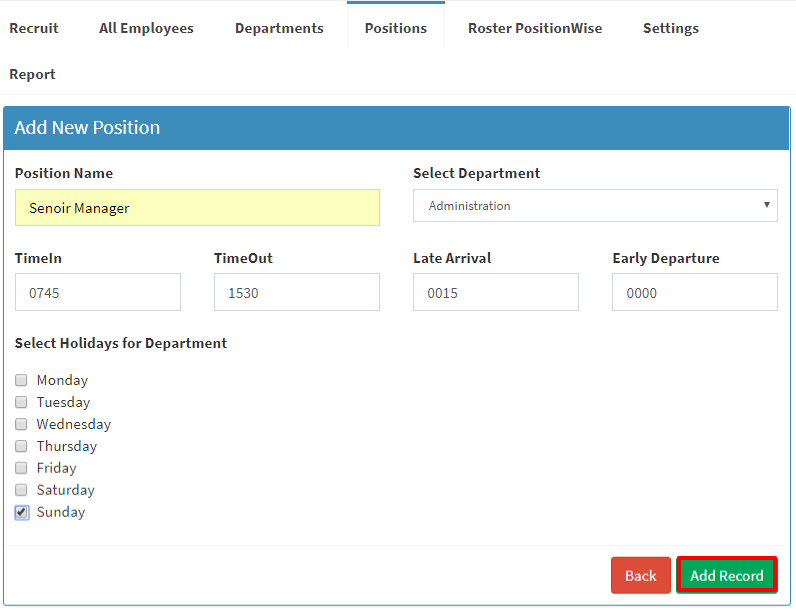Check the Friday holiday checkbox

[x=21, y=468]
